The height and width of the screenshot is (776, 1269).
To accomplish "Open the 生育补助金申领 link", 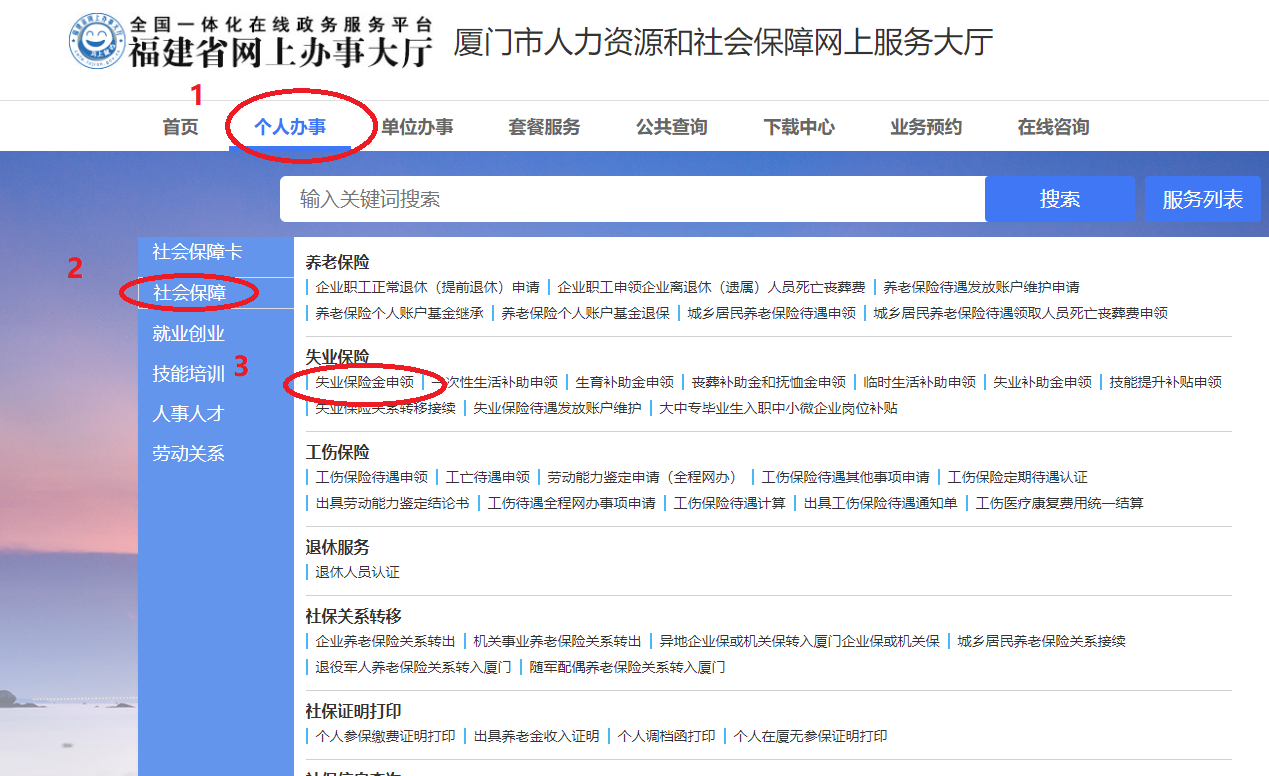I will [624, 382].
